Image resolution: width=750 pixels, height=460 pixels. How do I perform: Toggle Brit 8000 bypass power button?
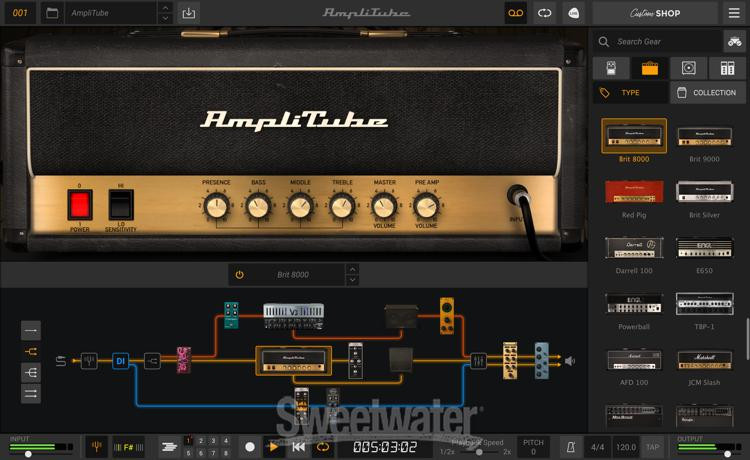pyautogui.click(x=240, y=274)
